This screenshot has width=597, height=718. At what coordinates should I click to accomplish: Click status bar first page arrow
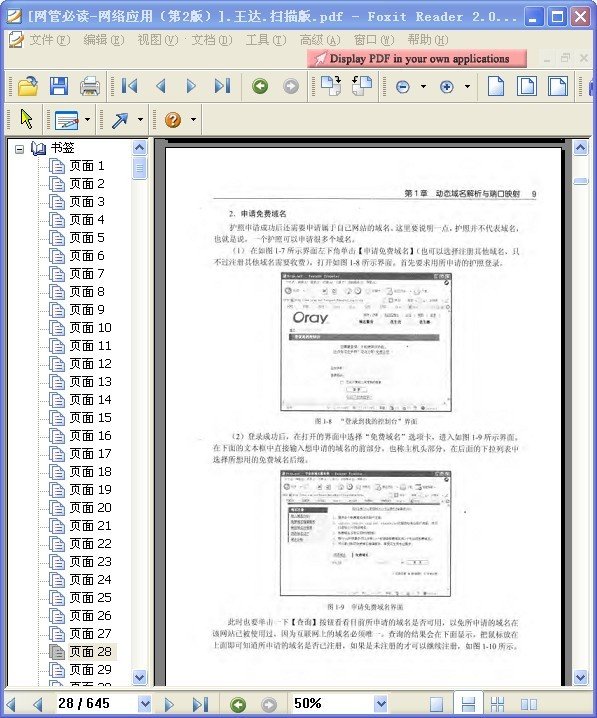tap(10, 704)
